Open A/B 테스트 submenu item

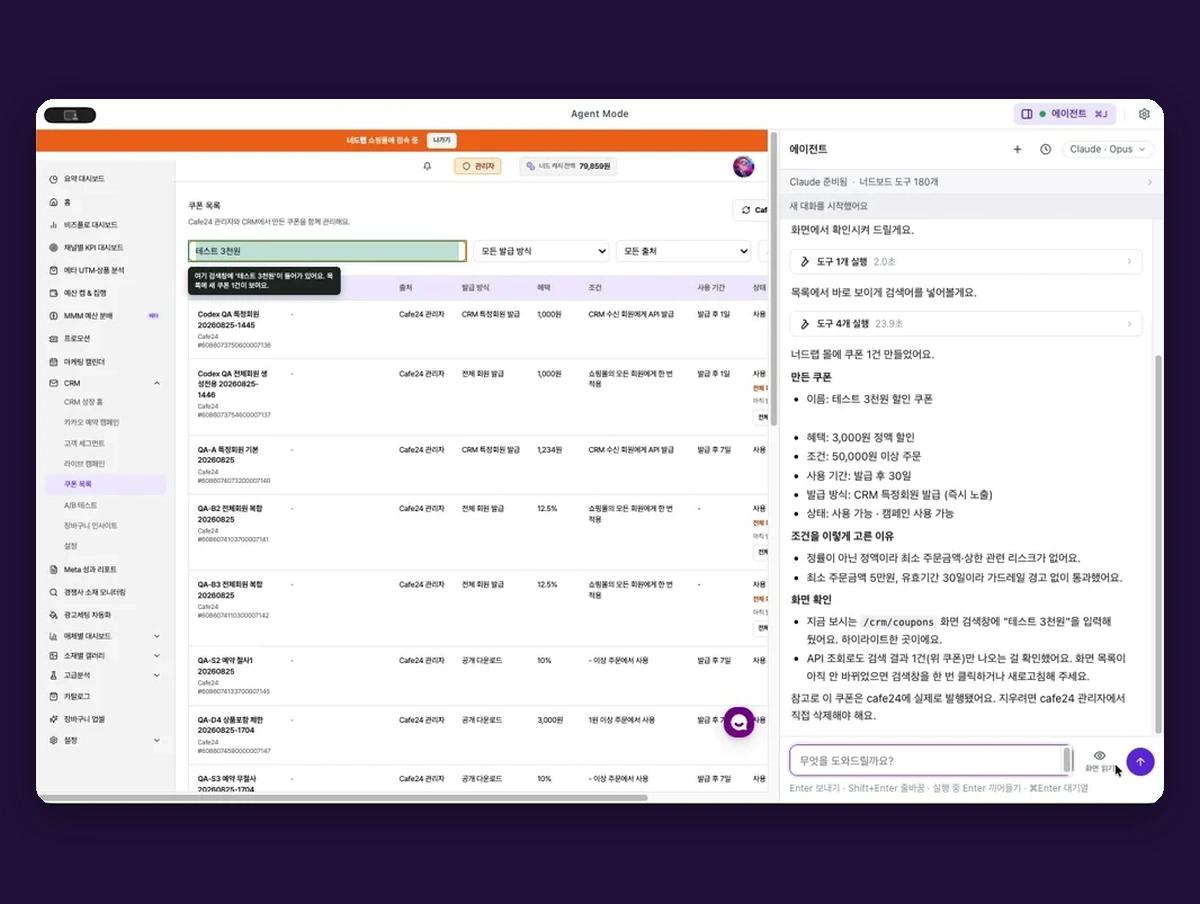tap(80, 505)
